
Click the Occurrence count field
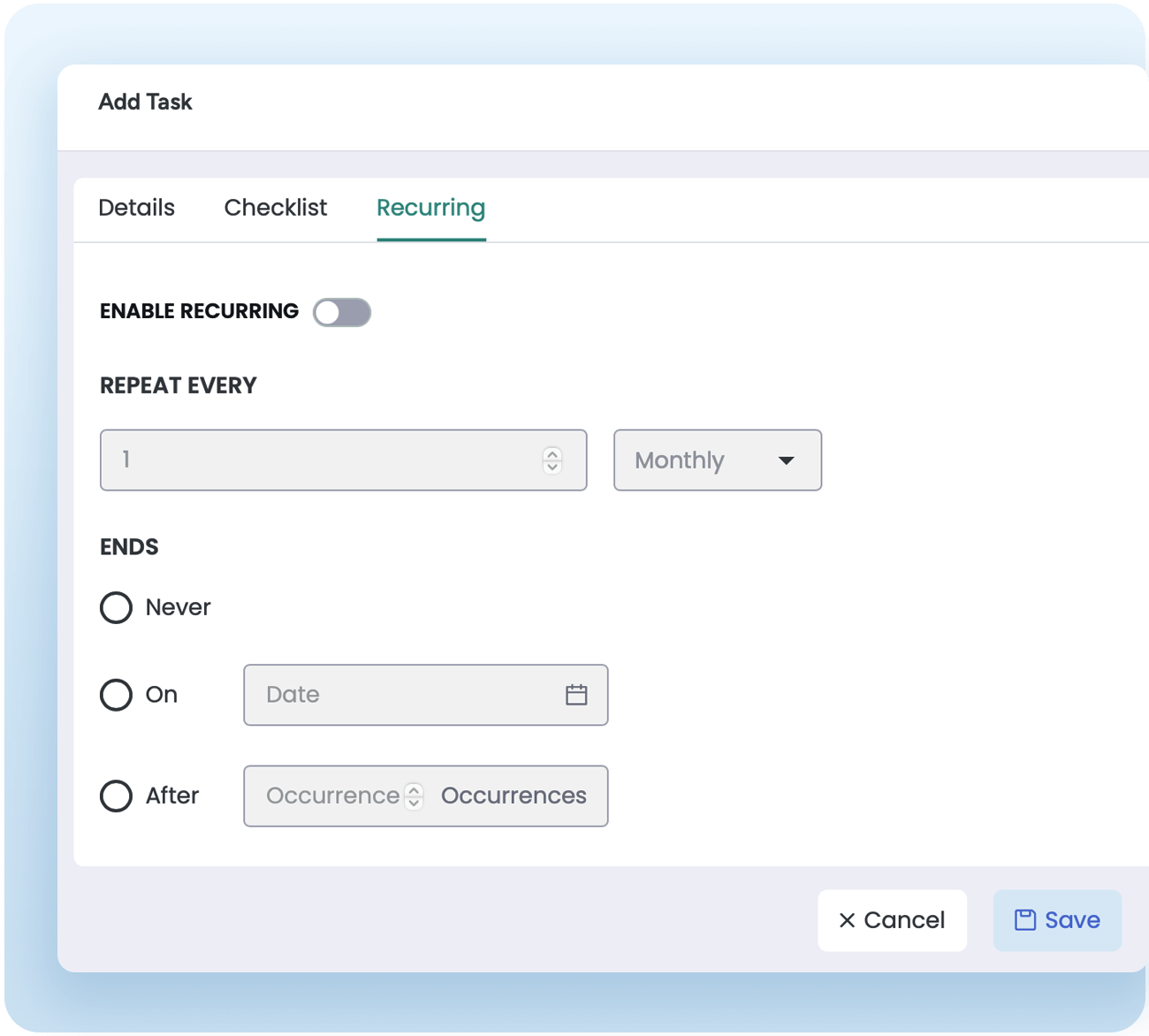tap(332, 796)
